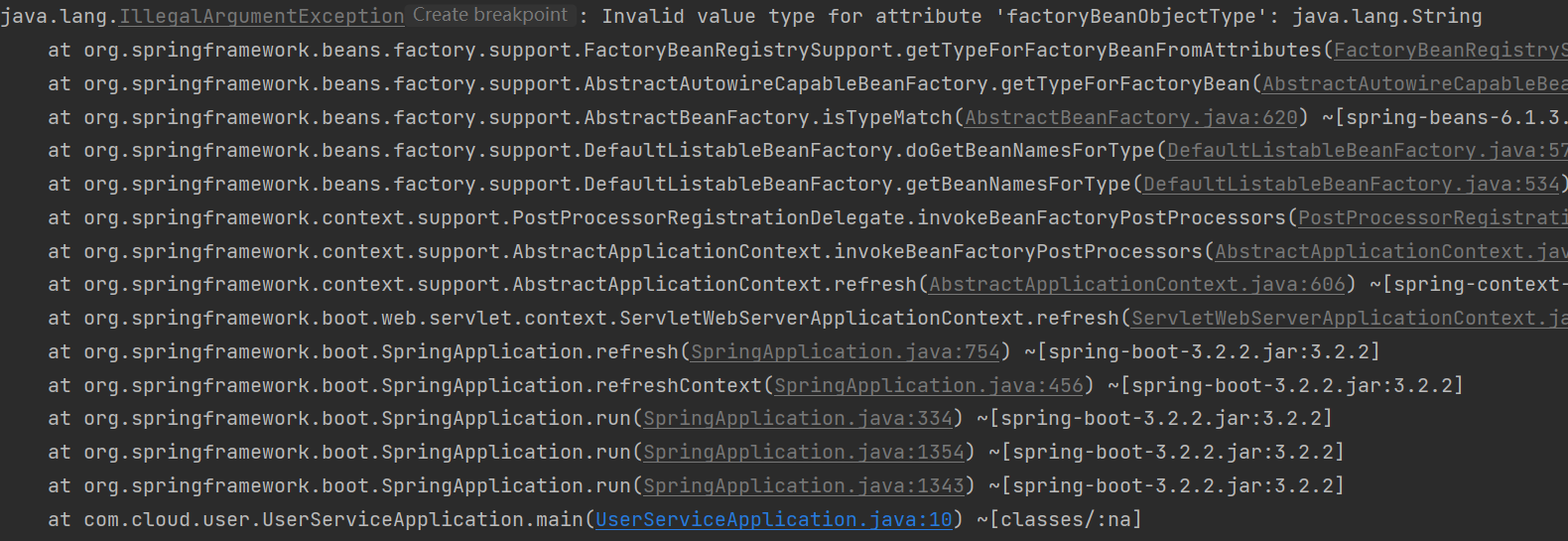Click the SpringApplication.refreshContext method text
The image size is (1568, 541).
coord(572,386)
